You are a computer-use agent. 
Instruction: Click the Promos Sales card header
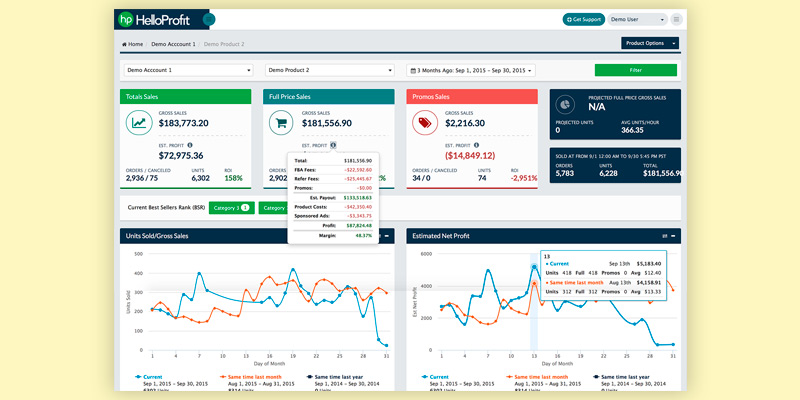(x=472, y=96)
